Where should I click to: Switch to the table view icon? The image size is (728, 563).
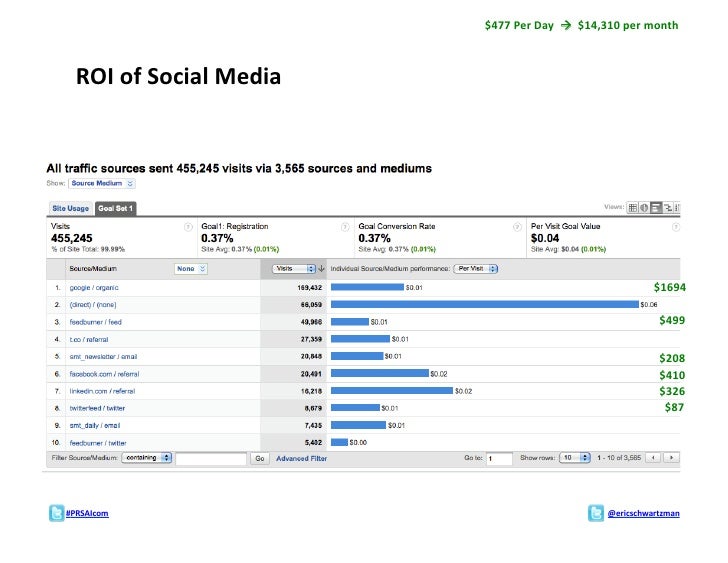pyautogui.click(x=633, y=208)
